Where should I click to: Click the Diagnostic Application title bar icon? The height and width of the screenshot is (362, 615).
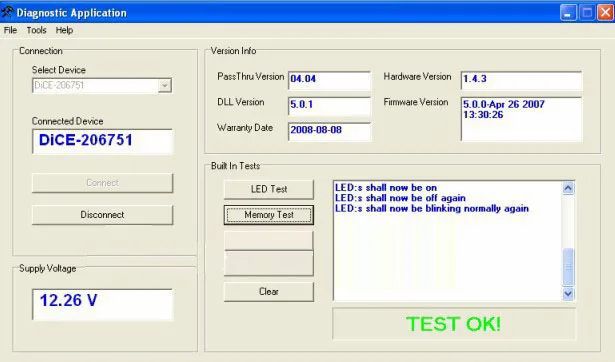click(x=7, y=12)
